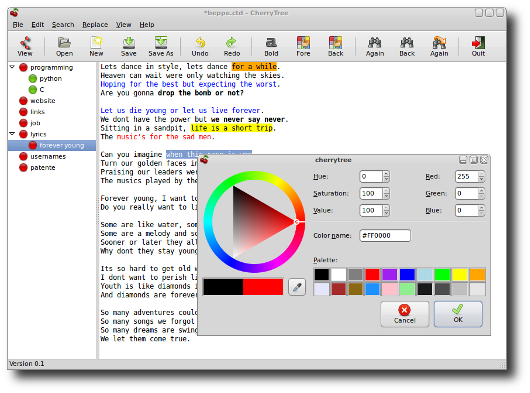Pick the black palette swatch in top row
The image size is (530, 393).
(x=321, y=274)
